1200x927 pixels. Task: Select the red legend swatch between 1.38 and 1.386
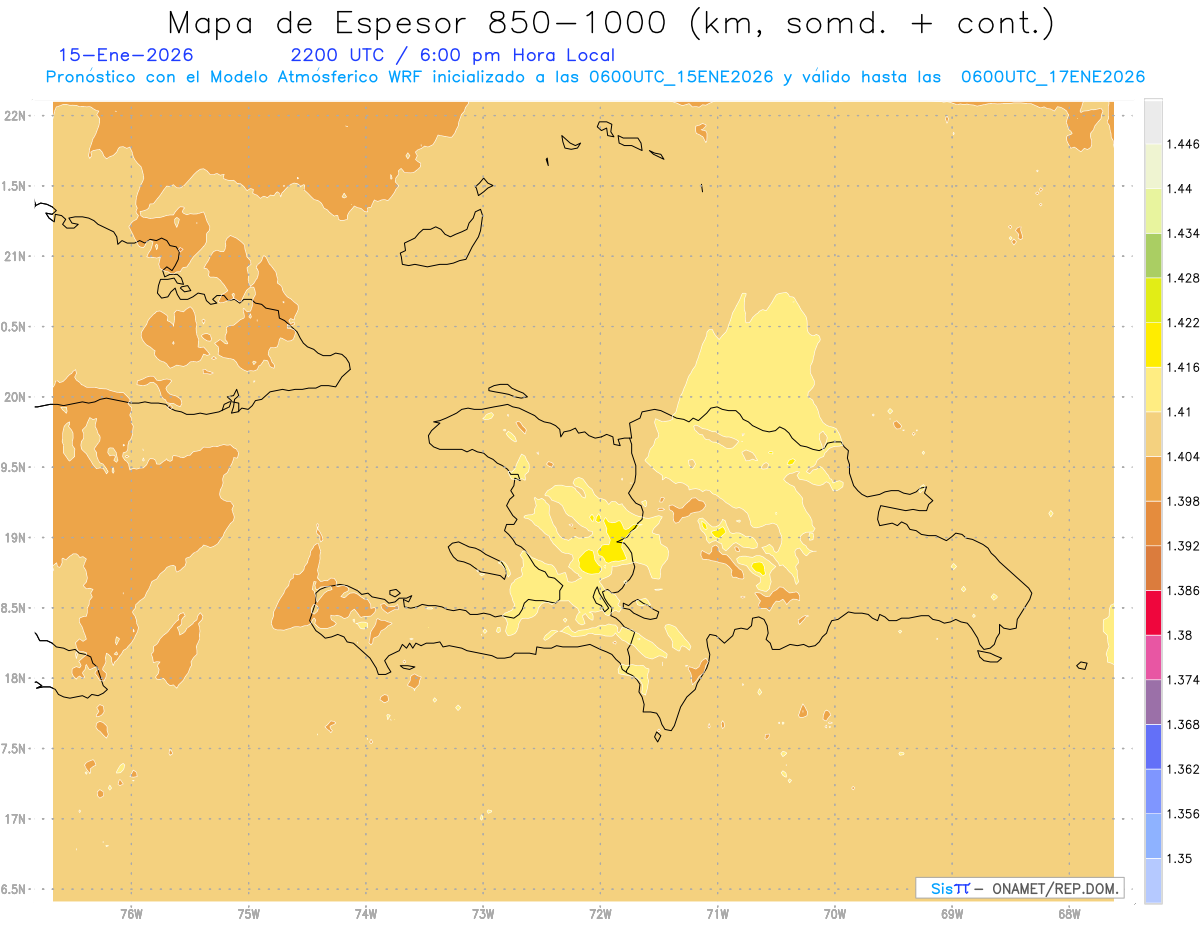1152,613
